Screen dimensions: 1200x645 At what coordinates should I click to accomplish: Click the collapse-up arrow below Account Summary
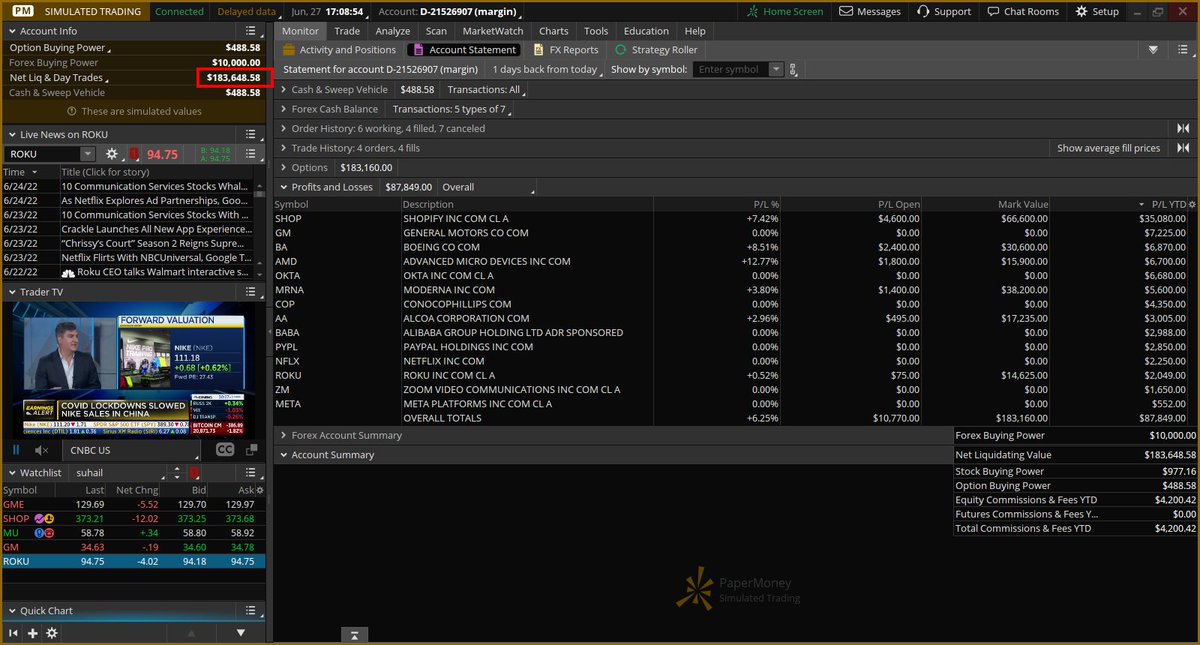pyautogui.click(x=354, y=635)
